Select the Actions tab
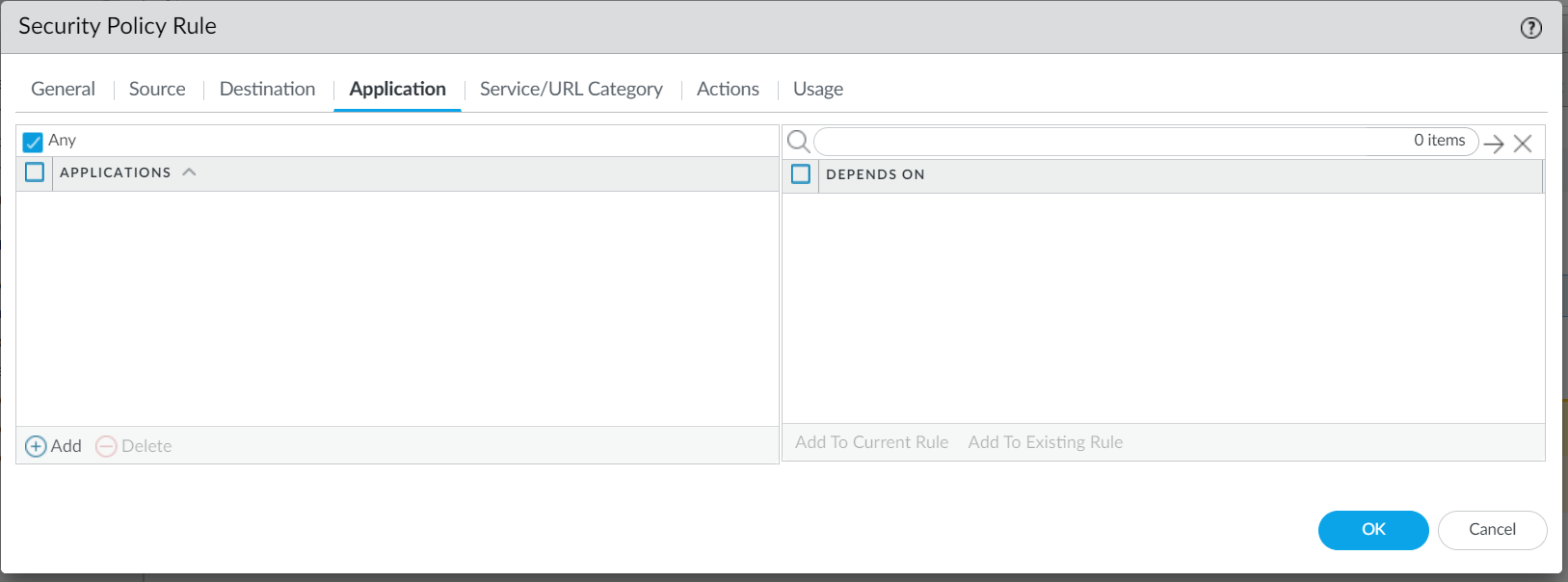 [x=728, y=89]
